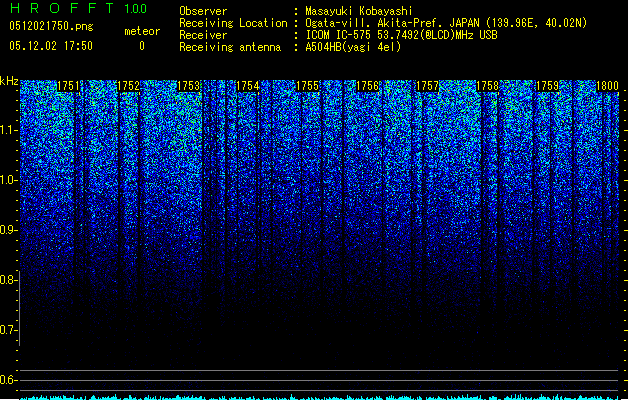Click the 1752 time marker

[x=128, y=86]
